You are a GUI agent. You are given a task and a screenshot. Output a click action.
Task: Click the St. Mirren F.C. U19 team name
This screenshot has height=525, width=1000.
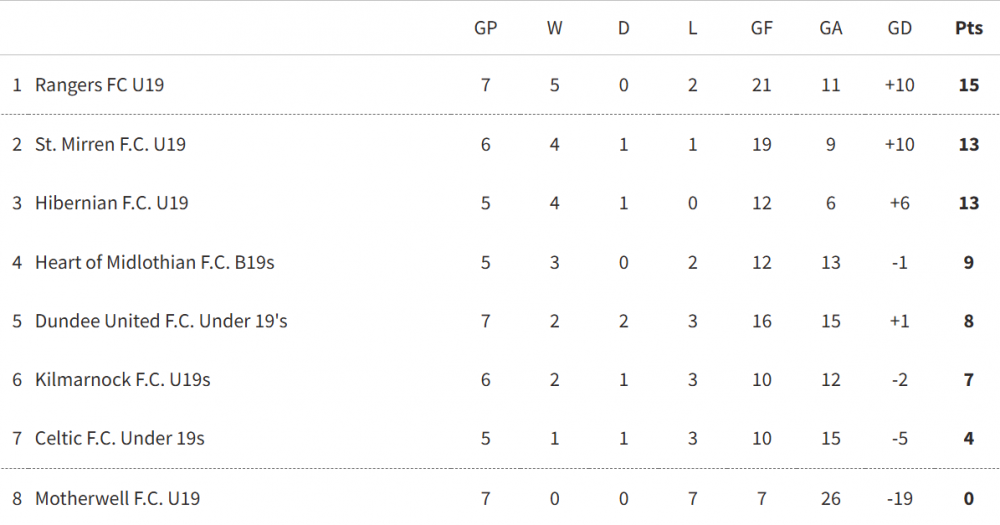point(110,144)
